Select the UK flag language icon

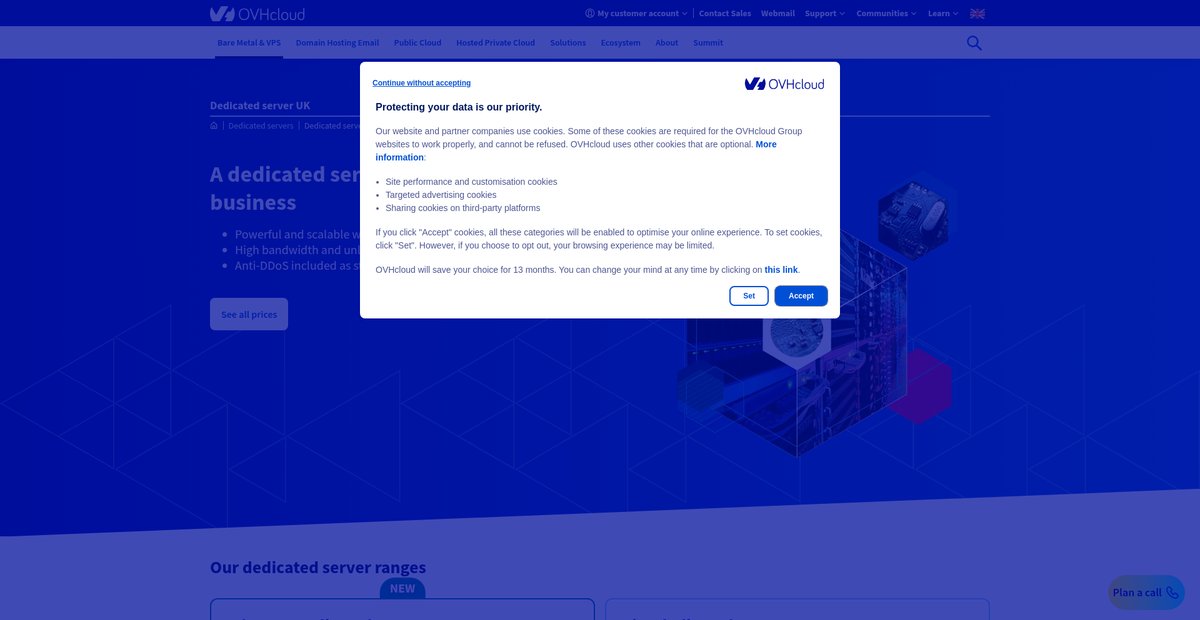pyautogui.click(x=977, y=14)
